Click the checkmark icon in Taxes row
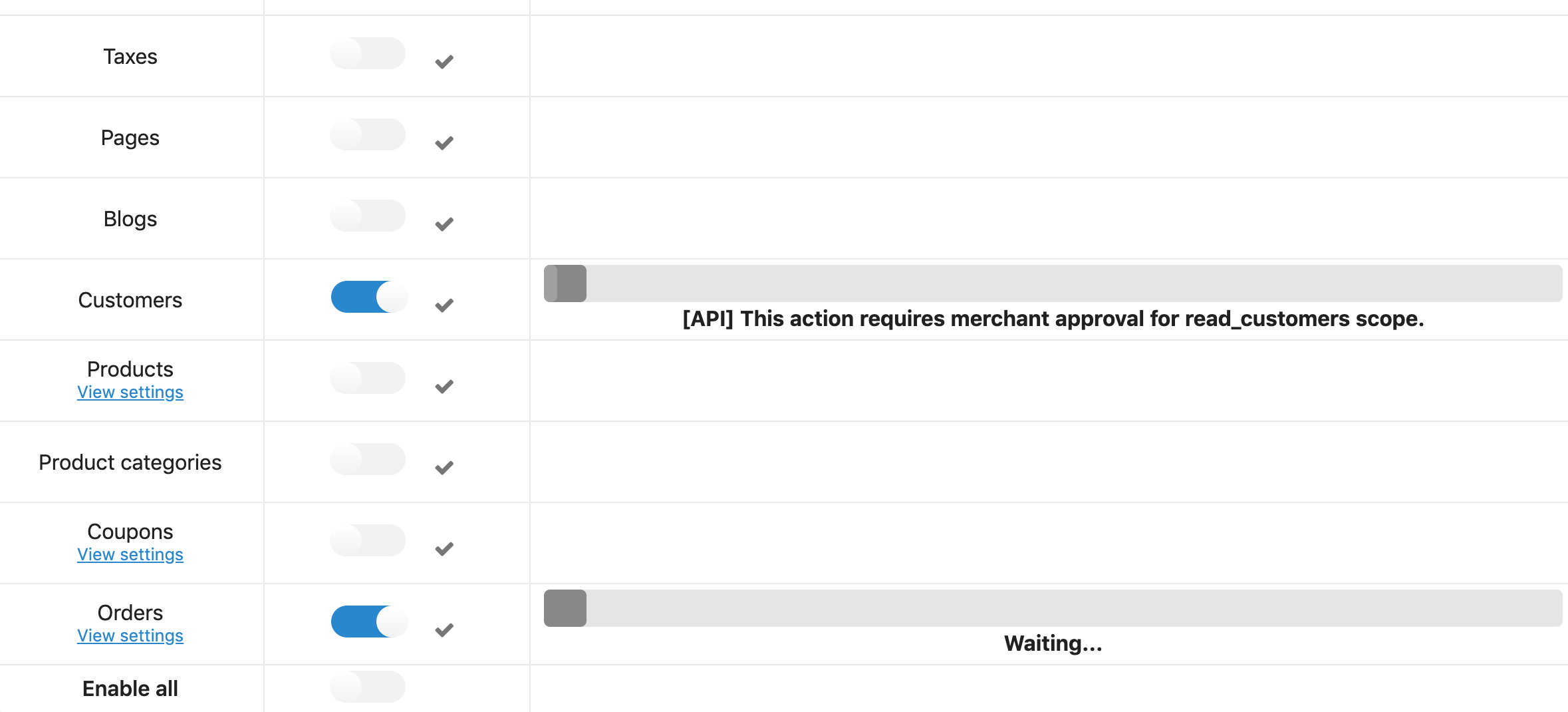The width and height of the screenshot is (1568, 712). 444,62
